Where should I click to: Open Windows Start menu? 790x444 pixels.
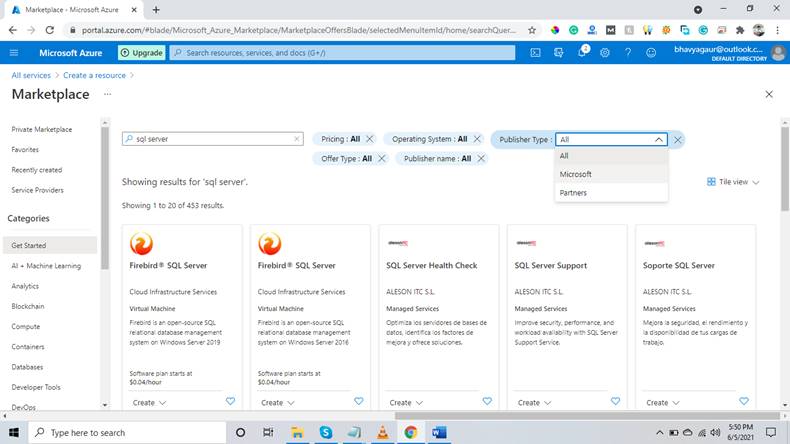pyautogui.click(x=14, y=432)
